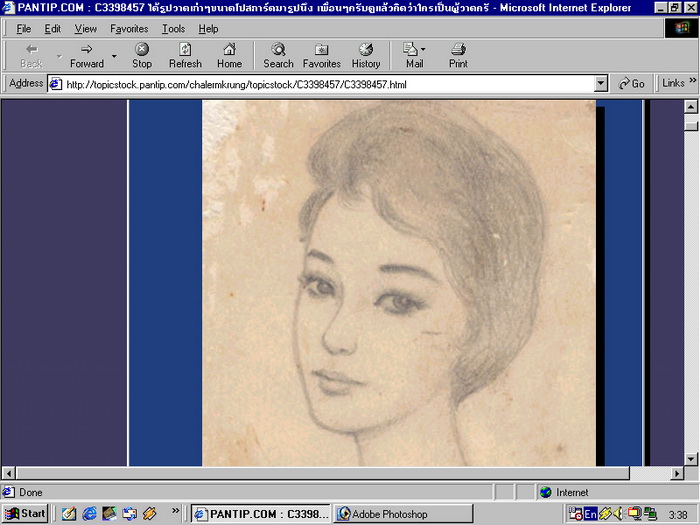Click the vertical scrollbar down arrow
The image size is (700, 525).
point(691,459)
